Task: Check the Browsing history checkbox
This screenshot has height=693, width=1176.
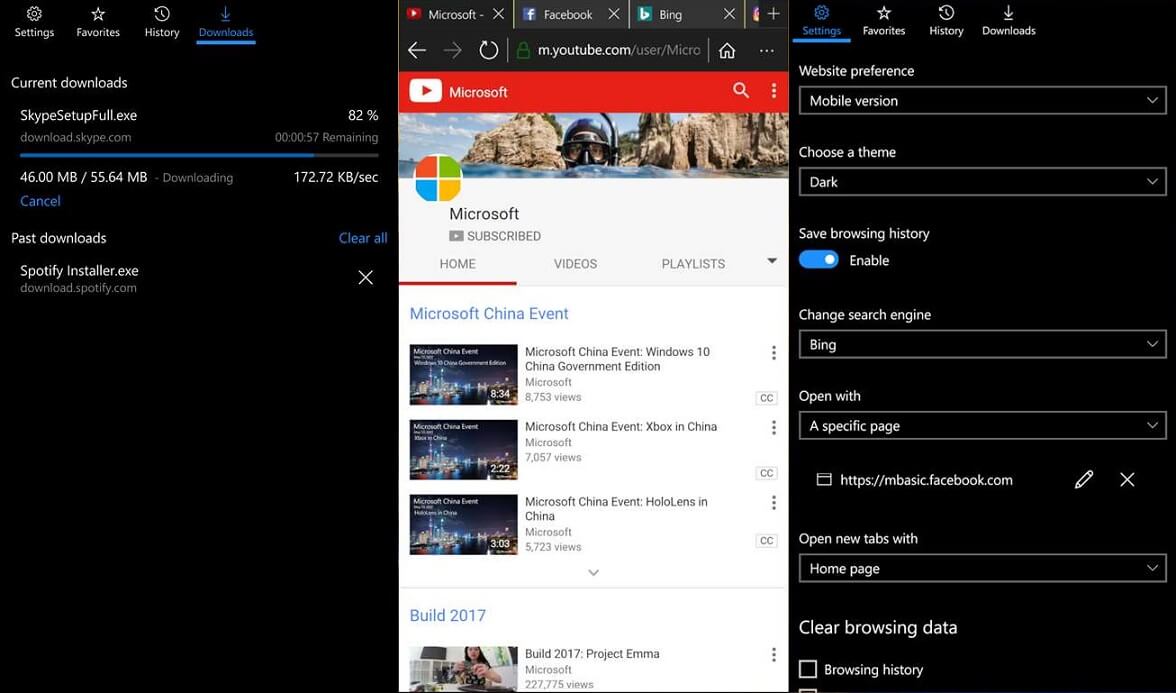Action: pos(808,669)
